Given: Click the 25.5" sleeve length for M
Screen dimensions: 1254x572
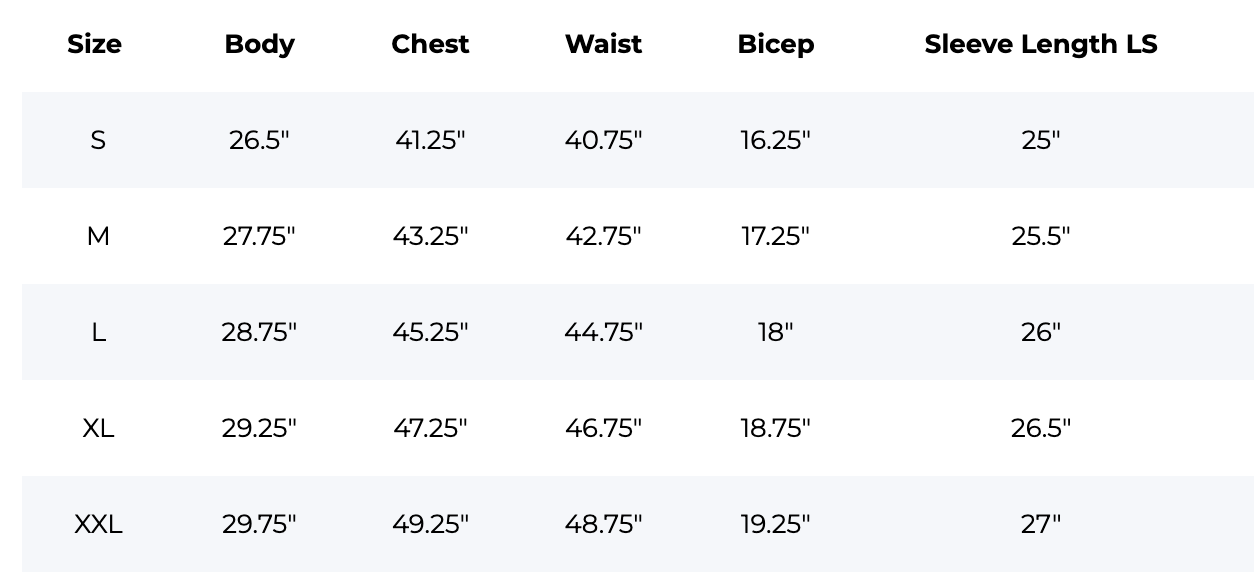Looking at the screenshot, I should (x=1040, y=236).
